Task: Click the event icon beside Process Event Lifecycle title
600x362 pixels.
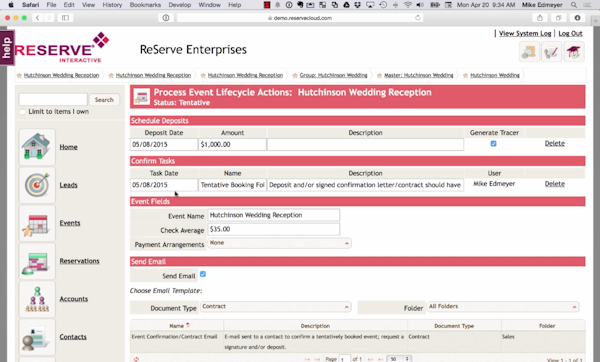Action: (x=141, y=97)
